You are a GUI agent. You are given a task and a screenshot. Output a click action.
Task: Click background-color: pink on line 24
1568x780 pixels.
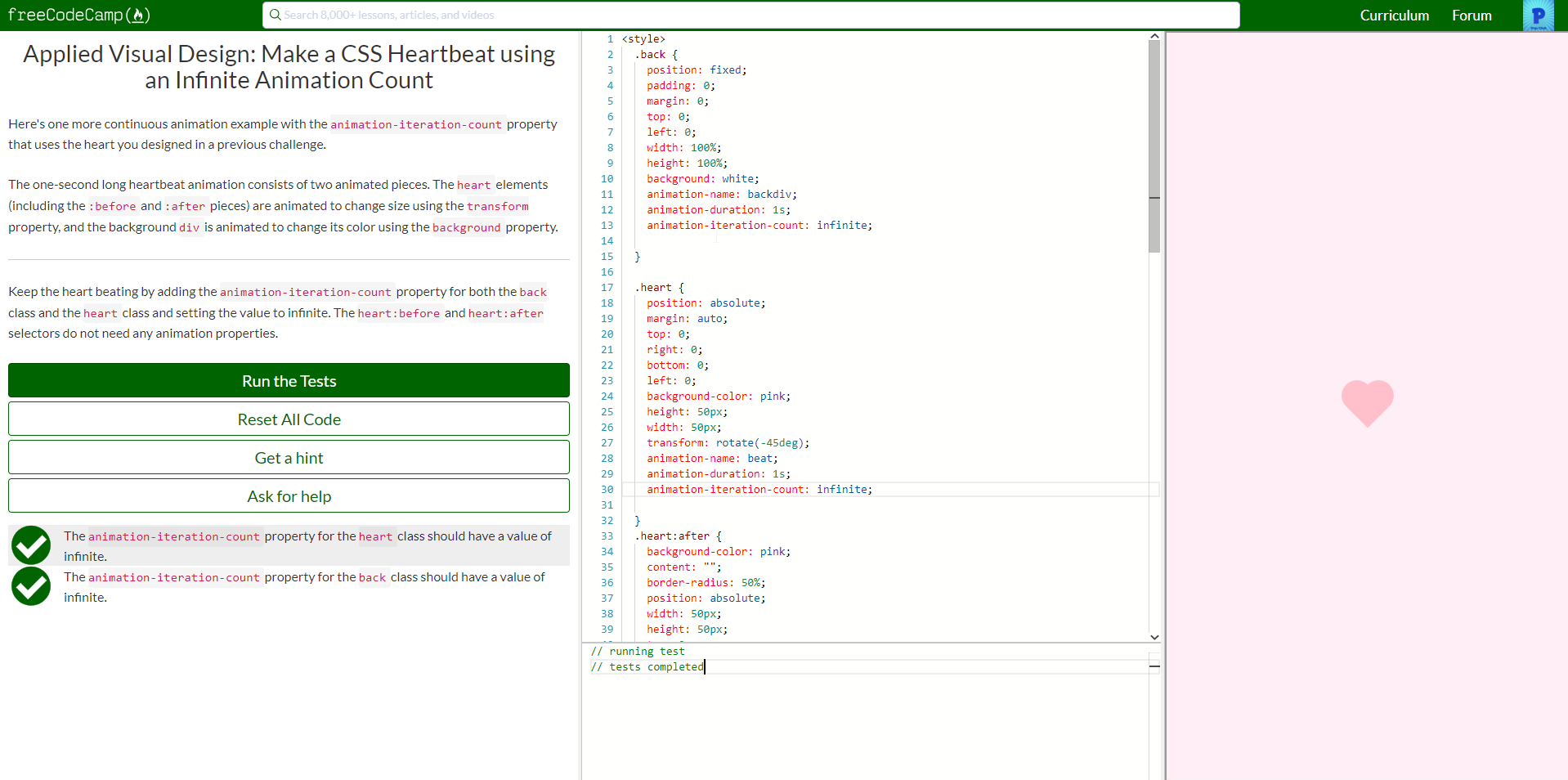pyautogui.click(x=719, y=397)
